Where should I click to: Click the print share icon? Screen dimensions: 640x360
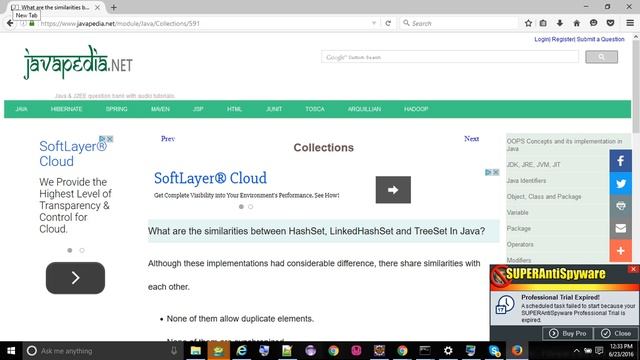click(621, 206)
